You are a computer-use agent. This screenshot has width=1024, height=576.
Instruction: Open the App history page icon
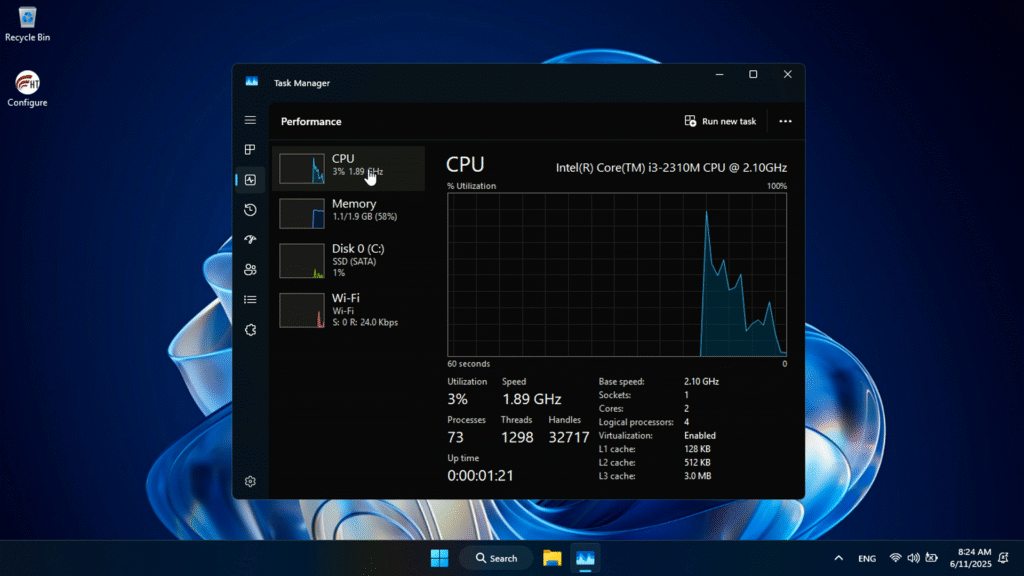pyautogui.click(x=250, y=210)
